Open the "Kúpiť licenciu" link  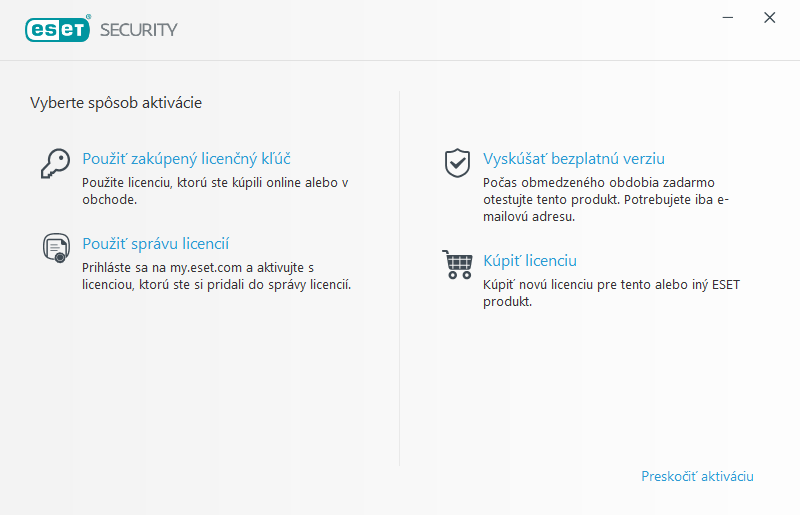(530, 261)
